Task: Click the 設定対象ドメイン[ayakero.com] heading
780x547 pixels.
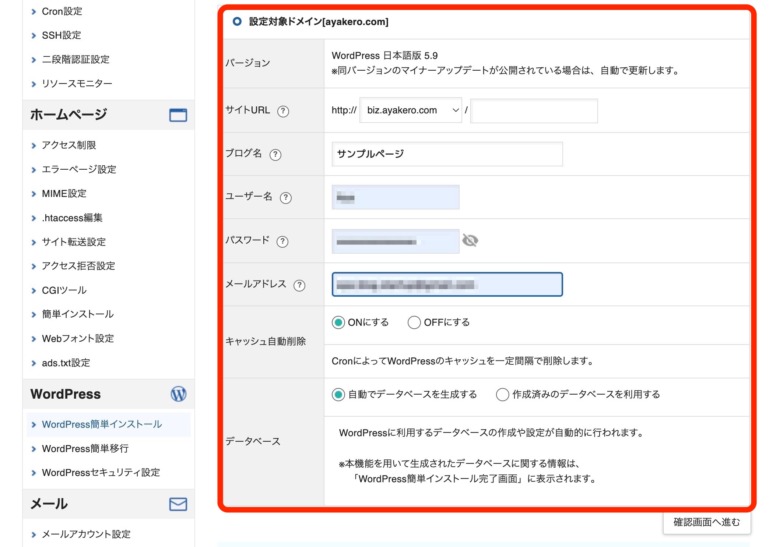Action: 318,22
